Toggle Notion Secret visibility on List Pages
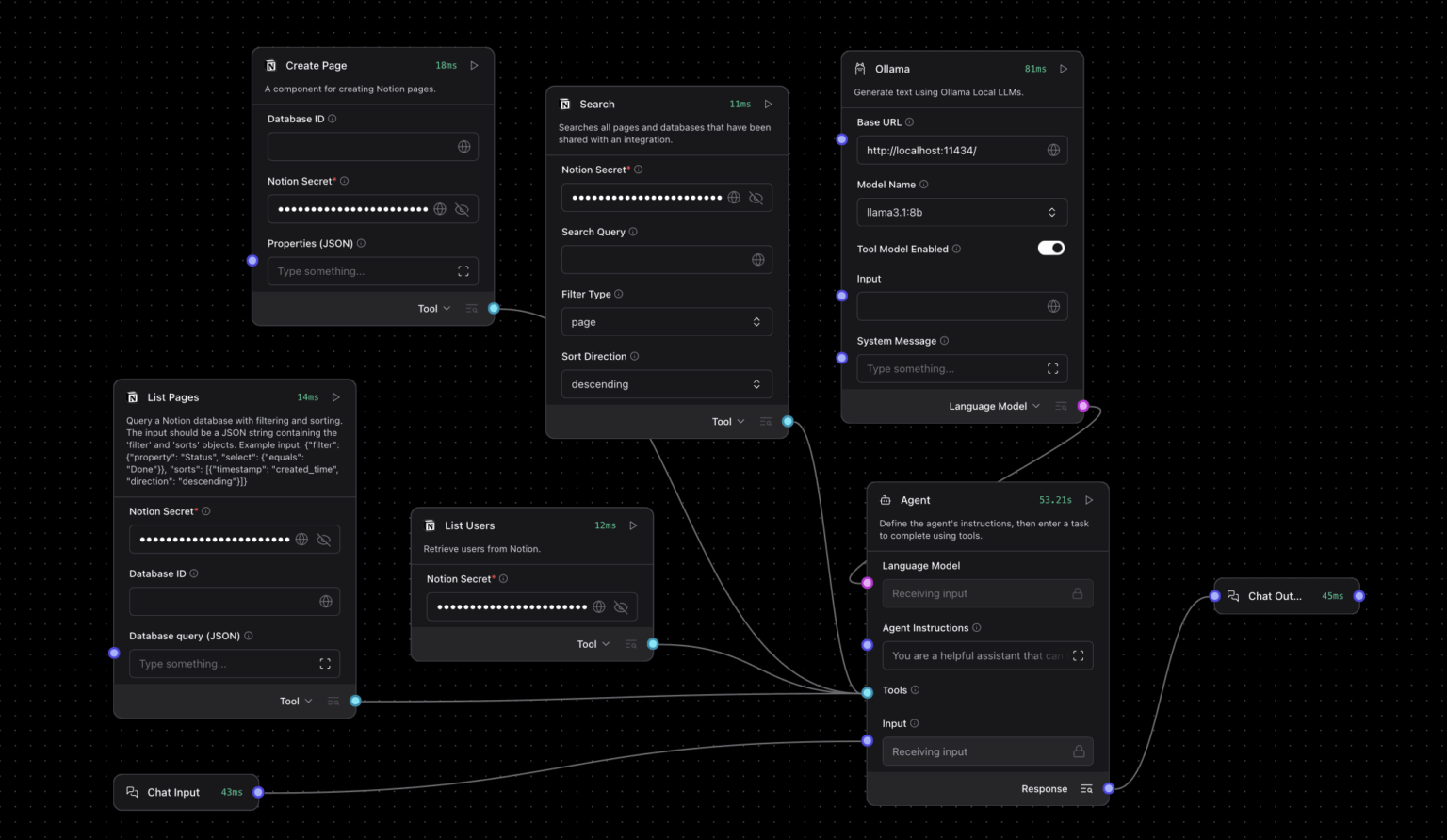 pyautogui.click(x=324, y=539)
